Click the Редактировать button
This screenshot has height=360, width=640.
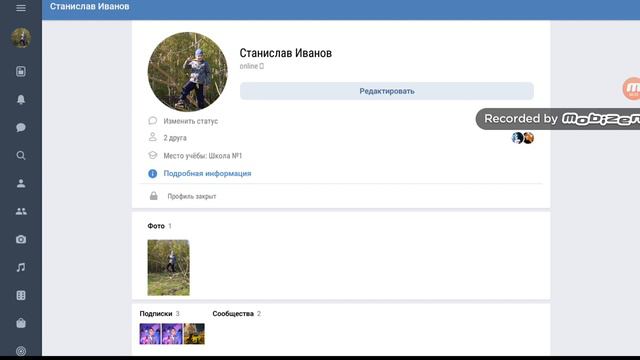(387, 91)
